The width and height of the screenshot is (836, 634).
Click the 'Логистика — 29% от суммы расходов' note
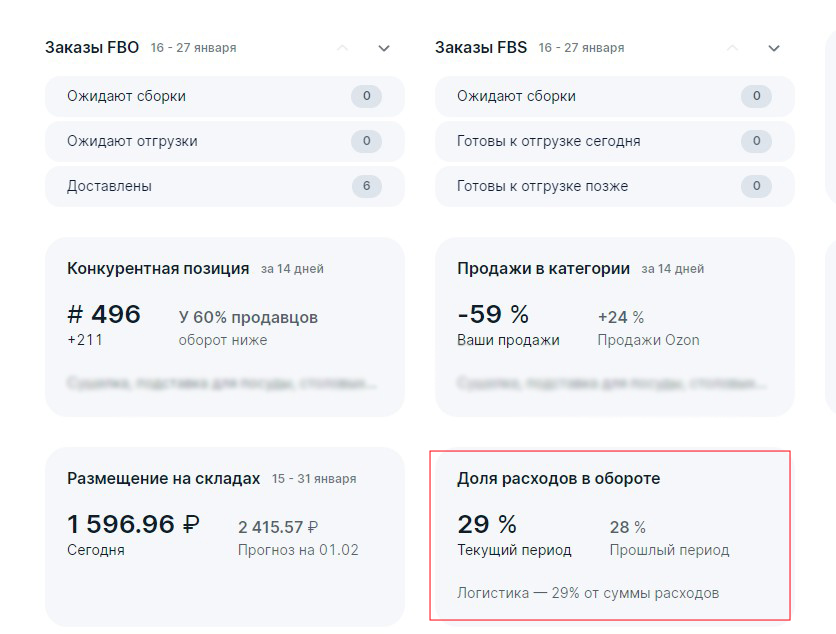[x=588, y=593]
